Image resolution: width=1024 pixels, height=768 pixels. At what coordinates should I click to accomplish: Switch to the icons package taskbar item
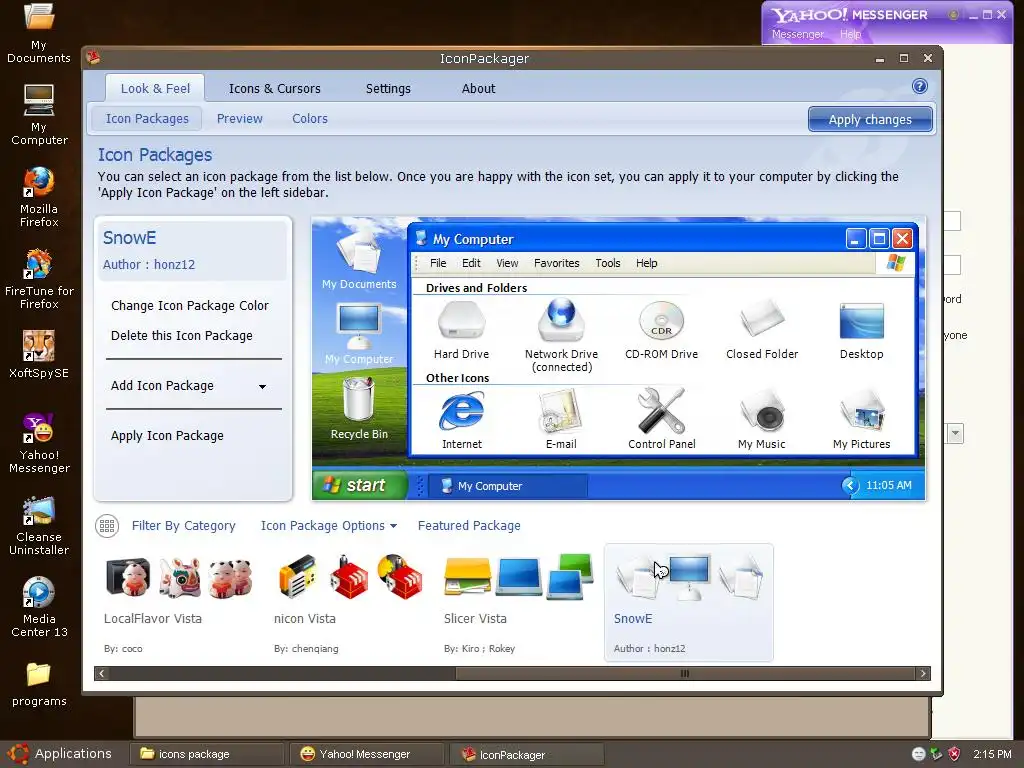click(x=206, y=754)
